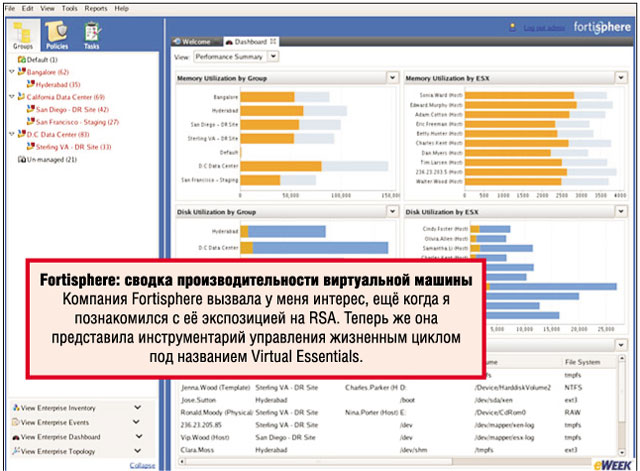Click the Hyderabad (35) group icon
The image size is (640, 471).
31,84
